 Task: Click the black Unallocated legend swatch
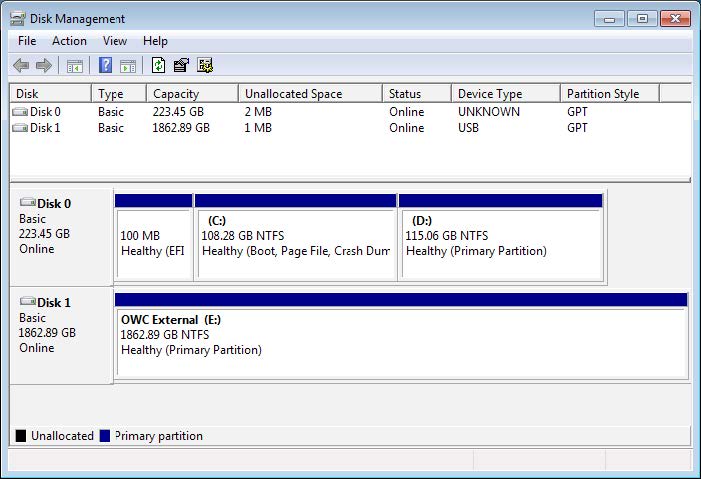(21, 436)
